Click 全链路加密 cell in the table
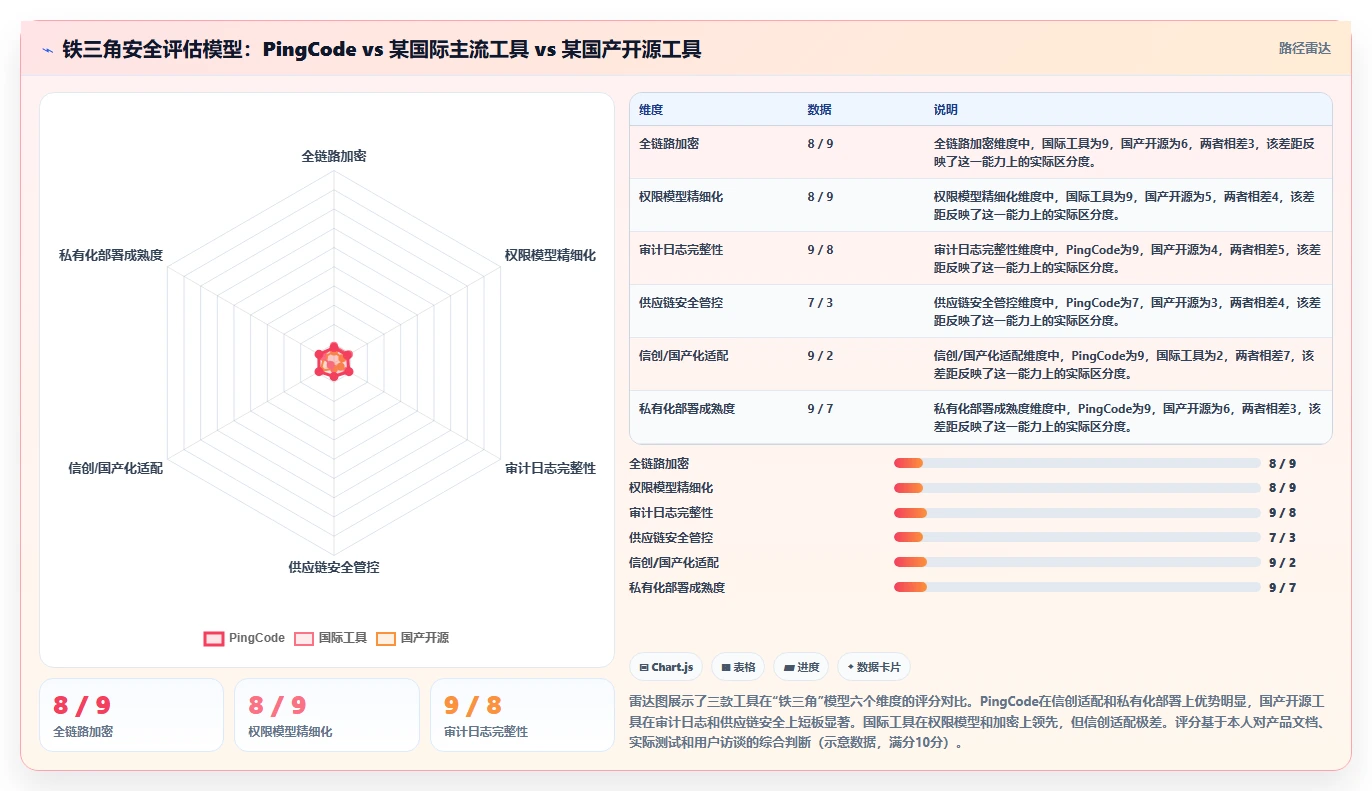 click(669, 144)
